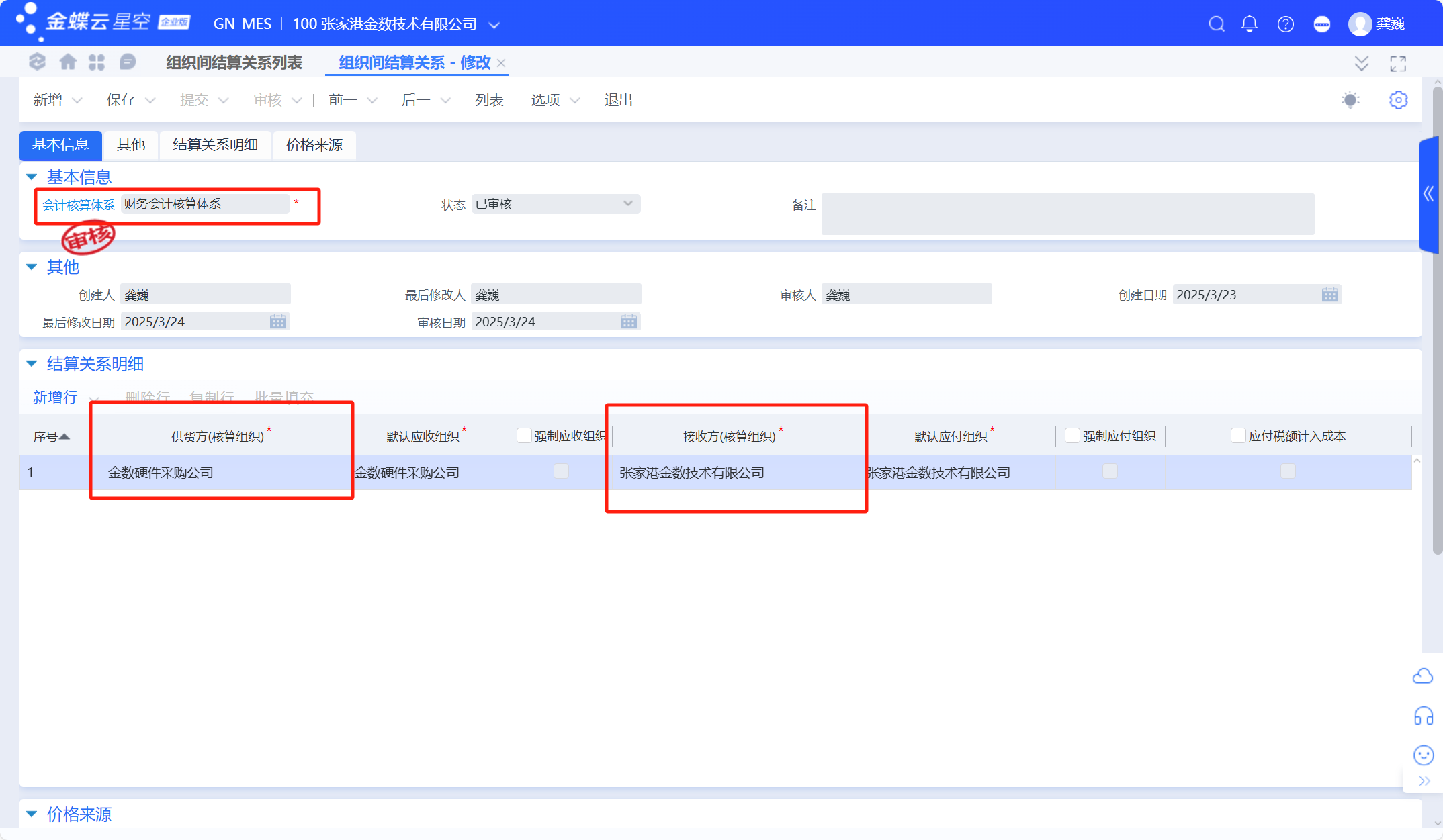The height and width of the screenshot is (840, 1443).
Task: Switch to 组织间结算关系列表 tab
Action: tap(234, 62)
